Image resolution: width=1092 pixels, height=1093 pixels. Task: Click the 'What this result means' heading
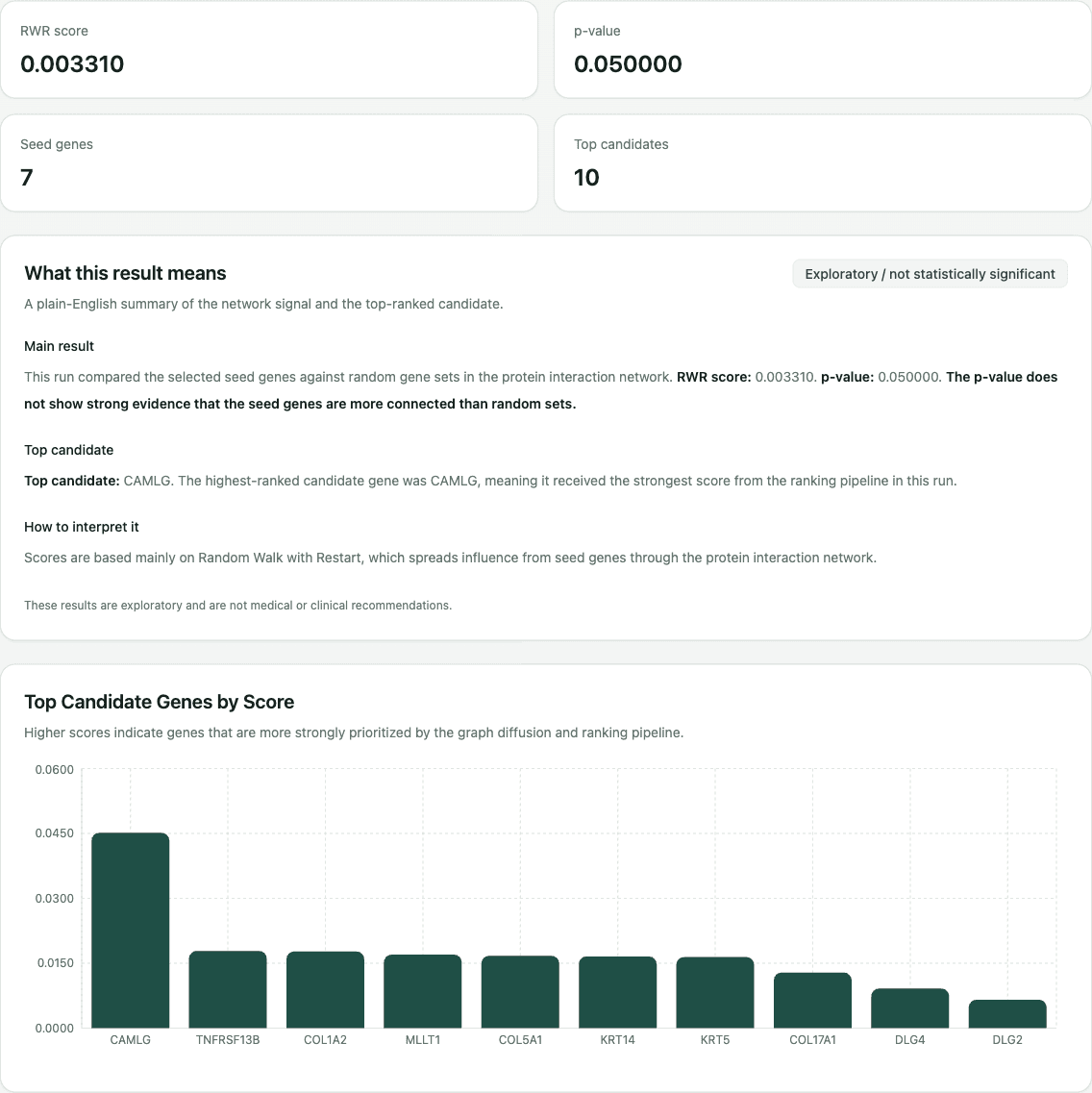125,273
